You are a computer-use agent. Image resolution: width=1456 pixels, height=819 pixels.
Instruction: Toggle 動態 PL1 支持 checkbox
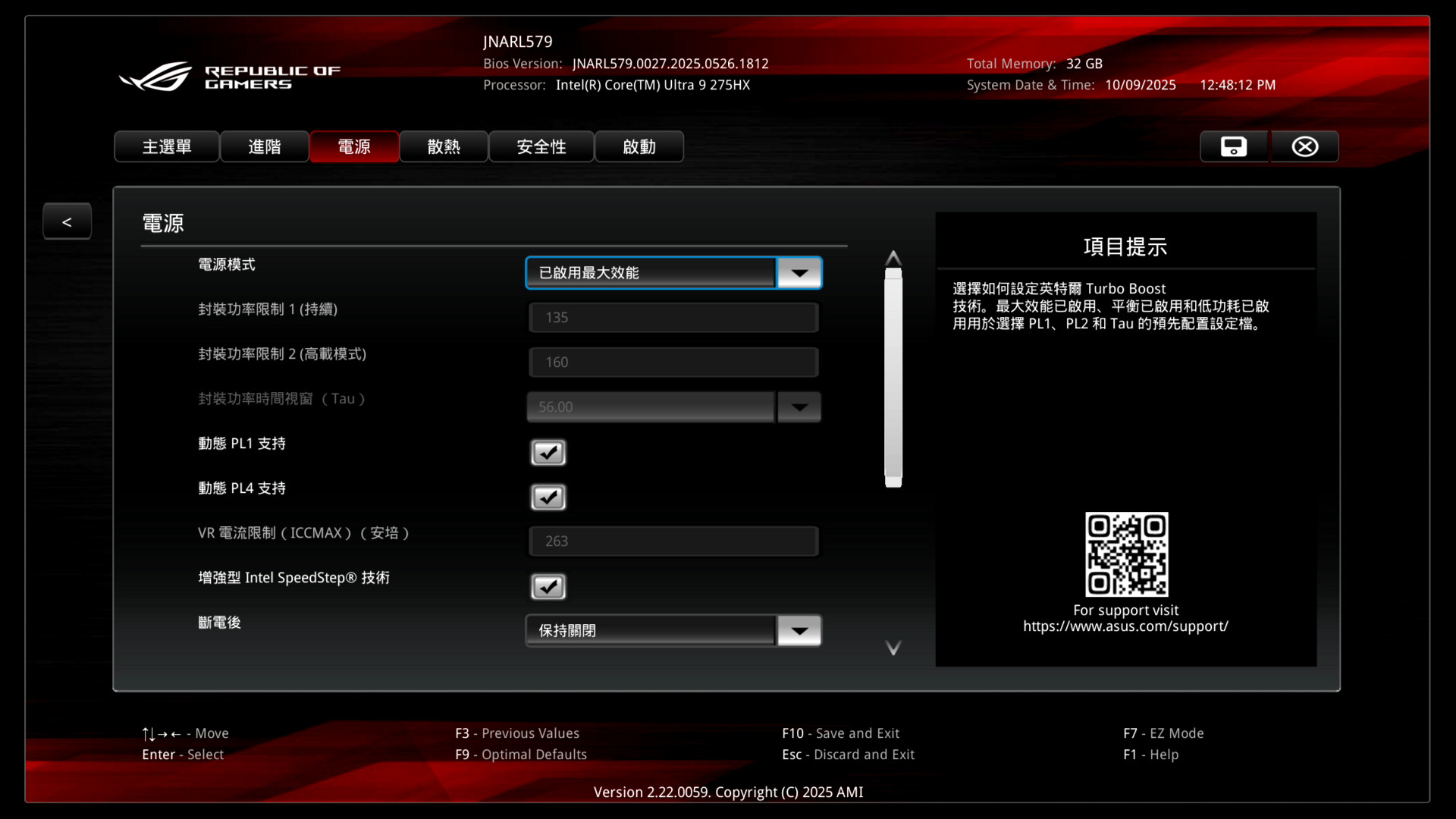(x=548, y=453)
